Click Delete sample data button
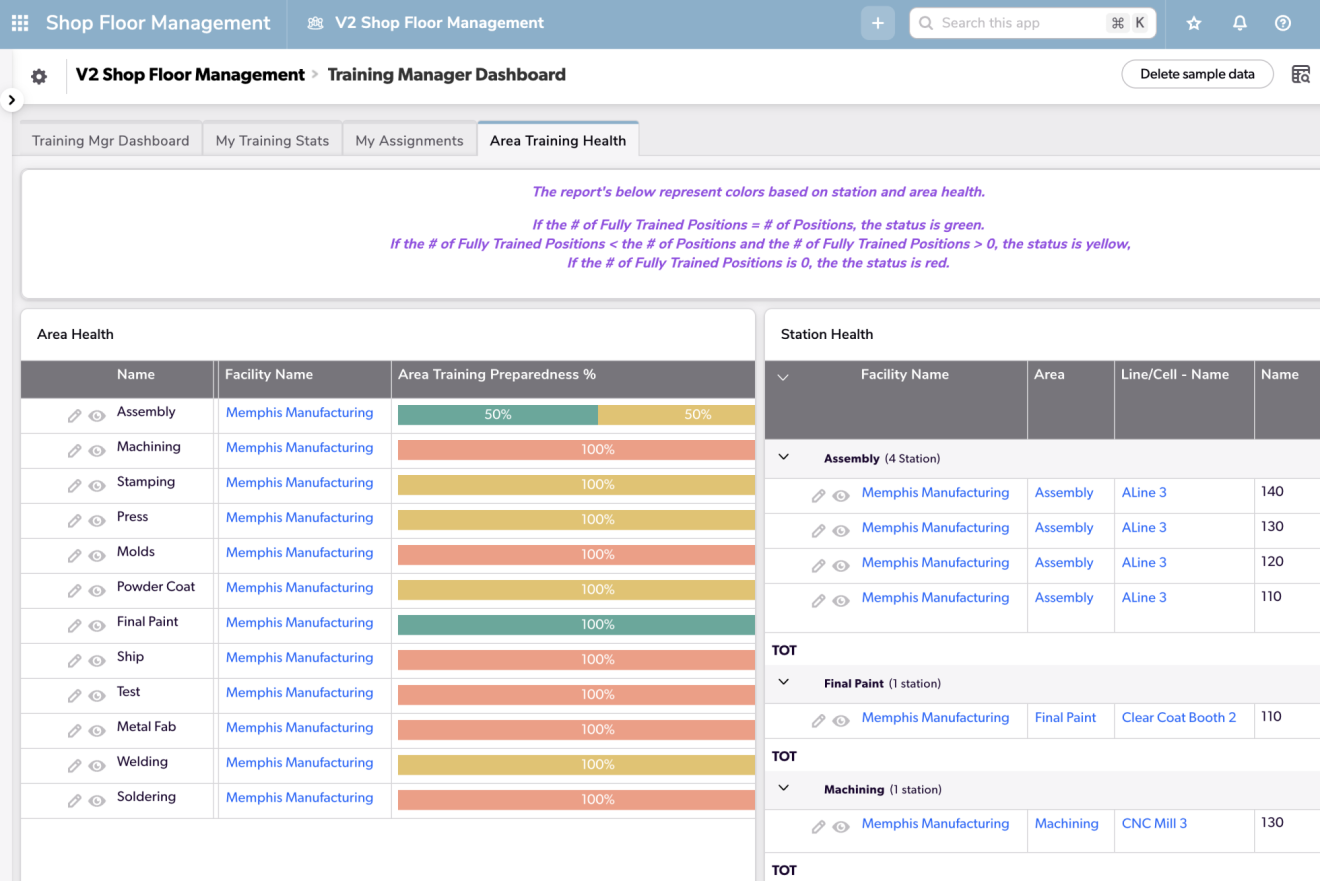The height and width of the screenshot is (881, 1320). 1197,74
